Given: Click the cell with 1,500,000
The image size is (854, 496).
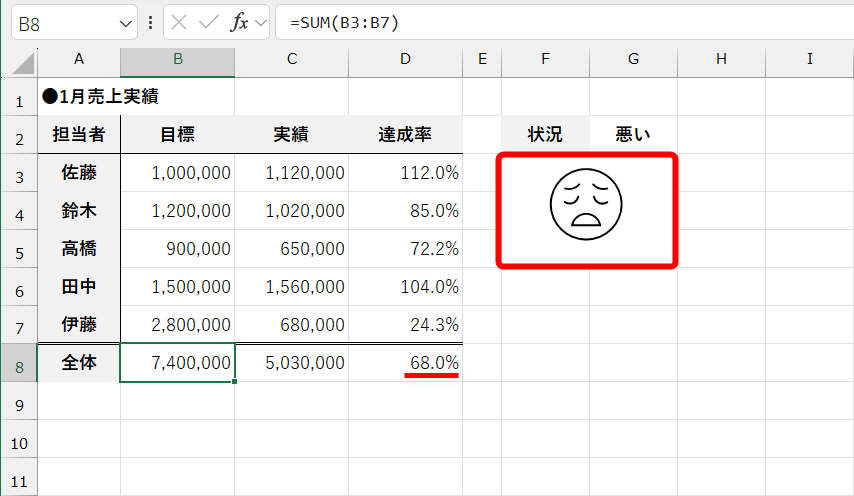Looking at the screenshot, I should pos(178,287).
